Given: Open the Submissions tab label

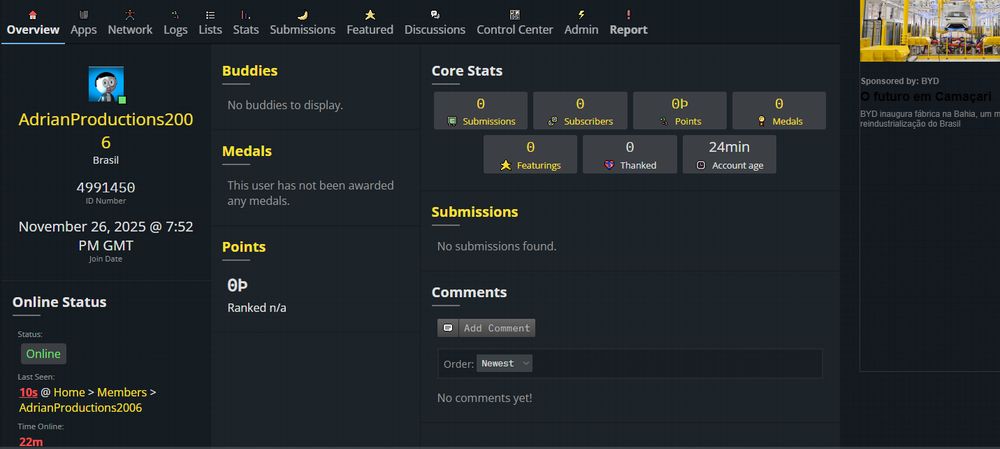Looking at the screenshot, I should pos(302,30).
